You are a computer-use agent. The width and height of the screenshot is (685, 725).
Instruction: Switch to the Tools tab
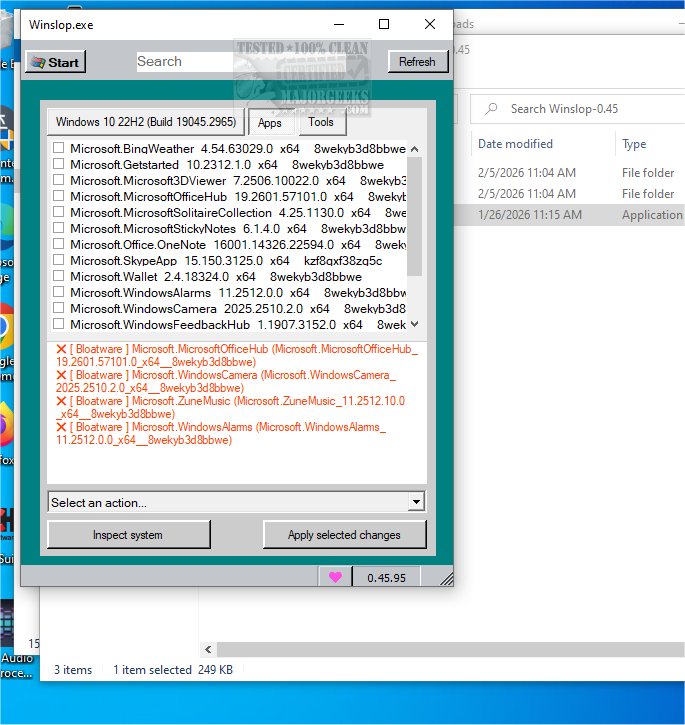[x=321, y=123]
